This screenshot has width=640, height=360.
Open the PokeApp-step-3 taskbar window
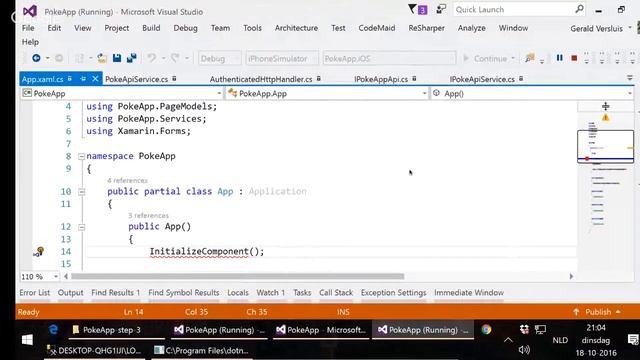pyautogui.click(x=116, y=330)
